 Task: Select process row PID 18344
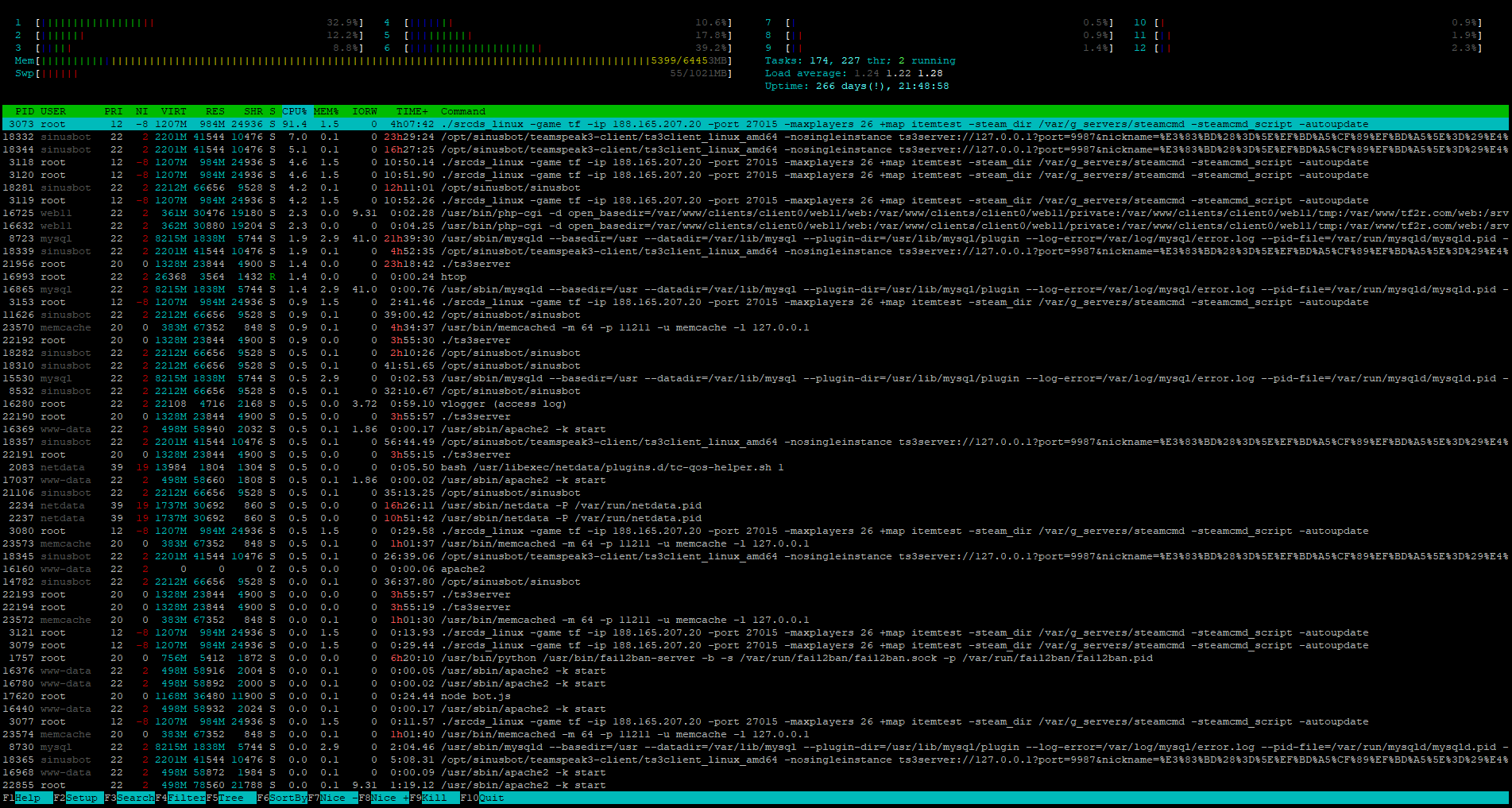pos(756,149)
